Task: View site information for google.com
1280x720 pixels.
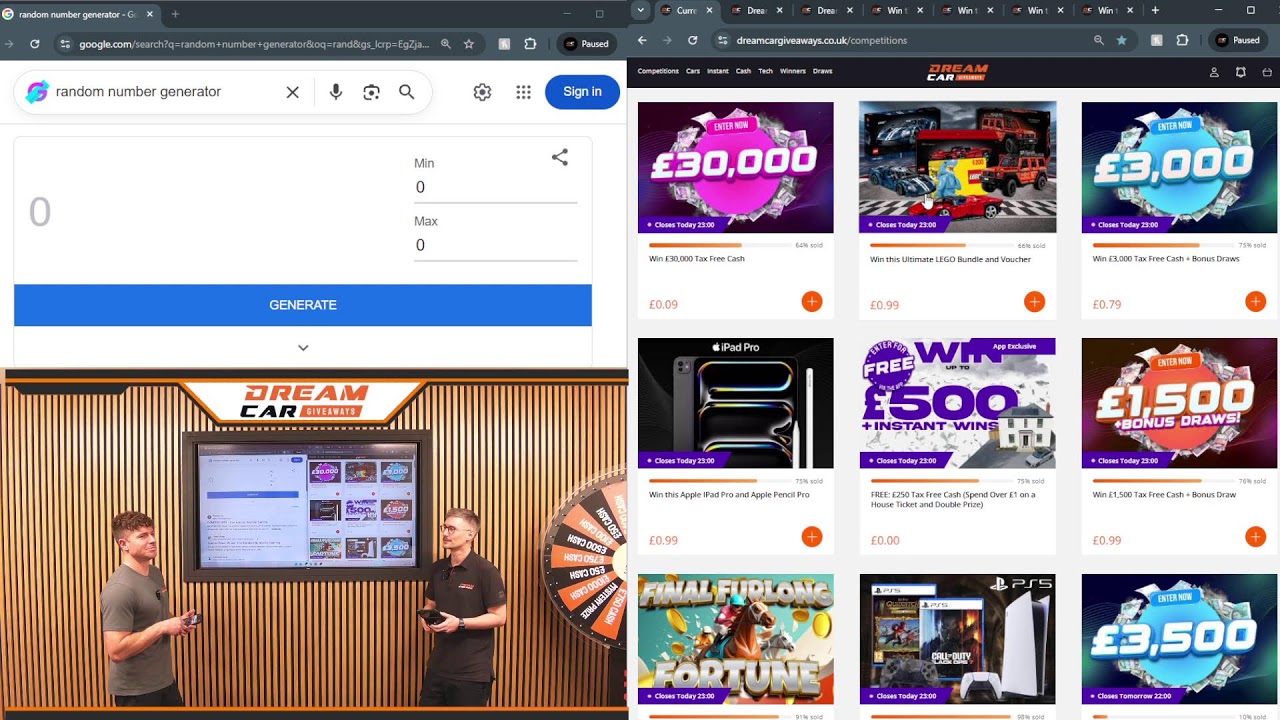Action: [x=65, y=44]
